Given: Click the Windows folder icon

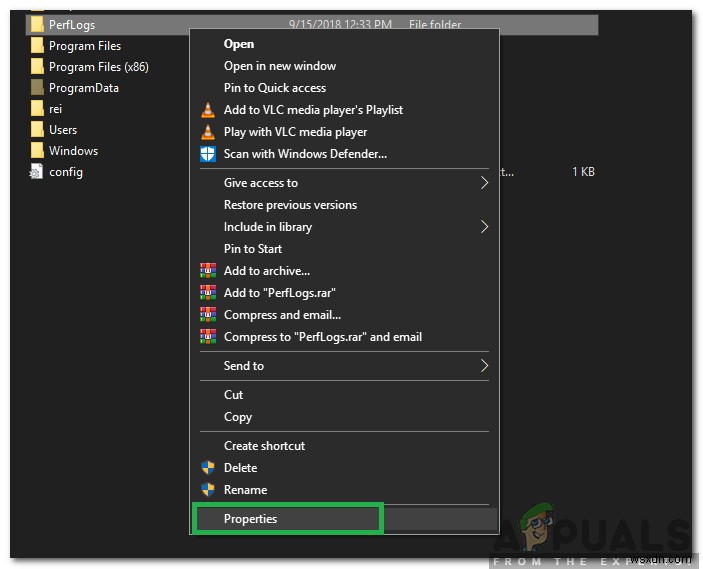Looking at the screenshot, I should pyautogui.click(x=37, y=151).
